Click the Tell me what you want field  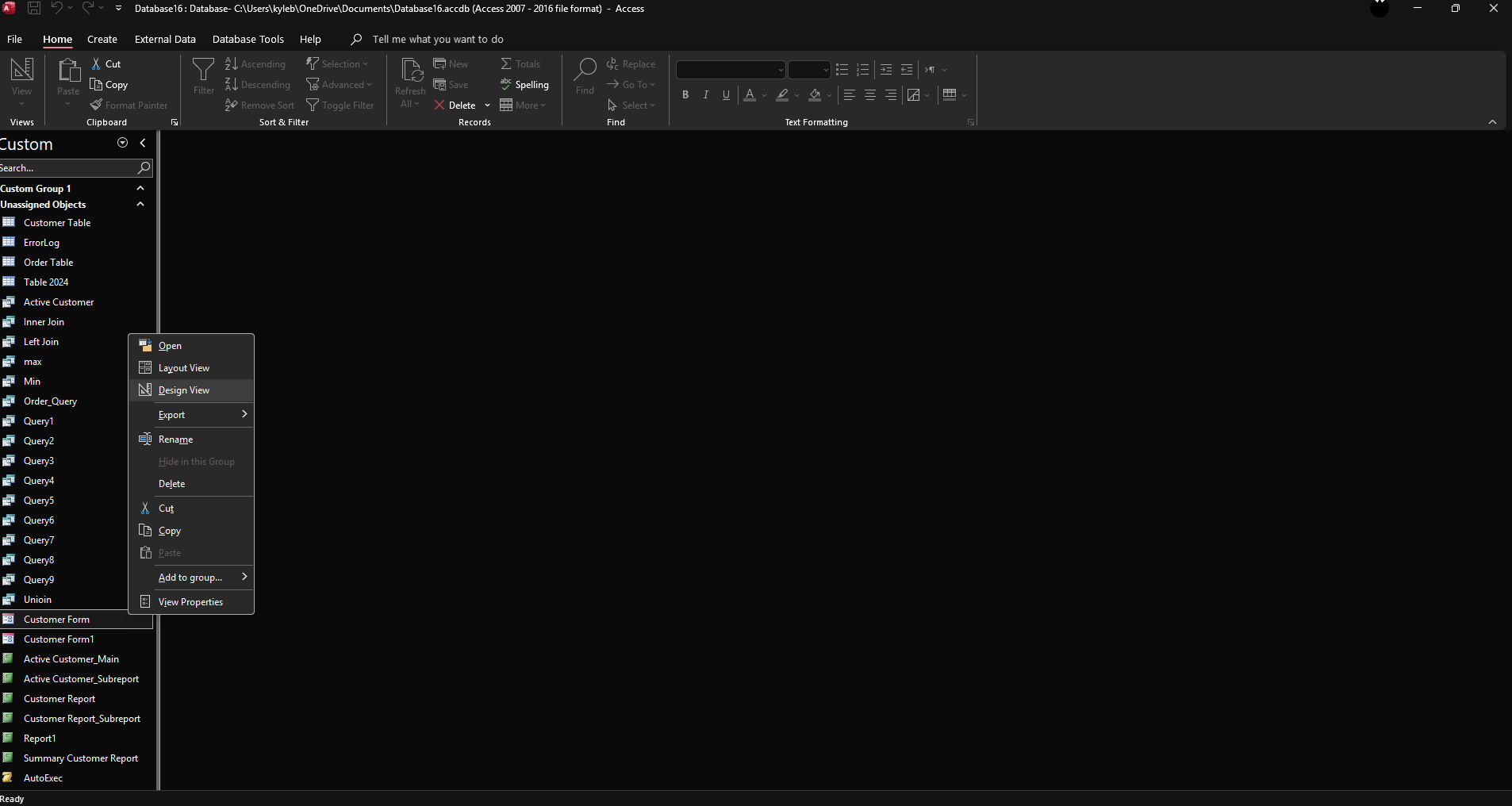click(438, 39)
